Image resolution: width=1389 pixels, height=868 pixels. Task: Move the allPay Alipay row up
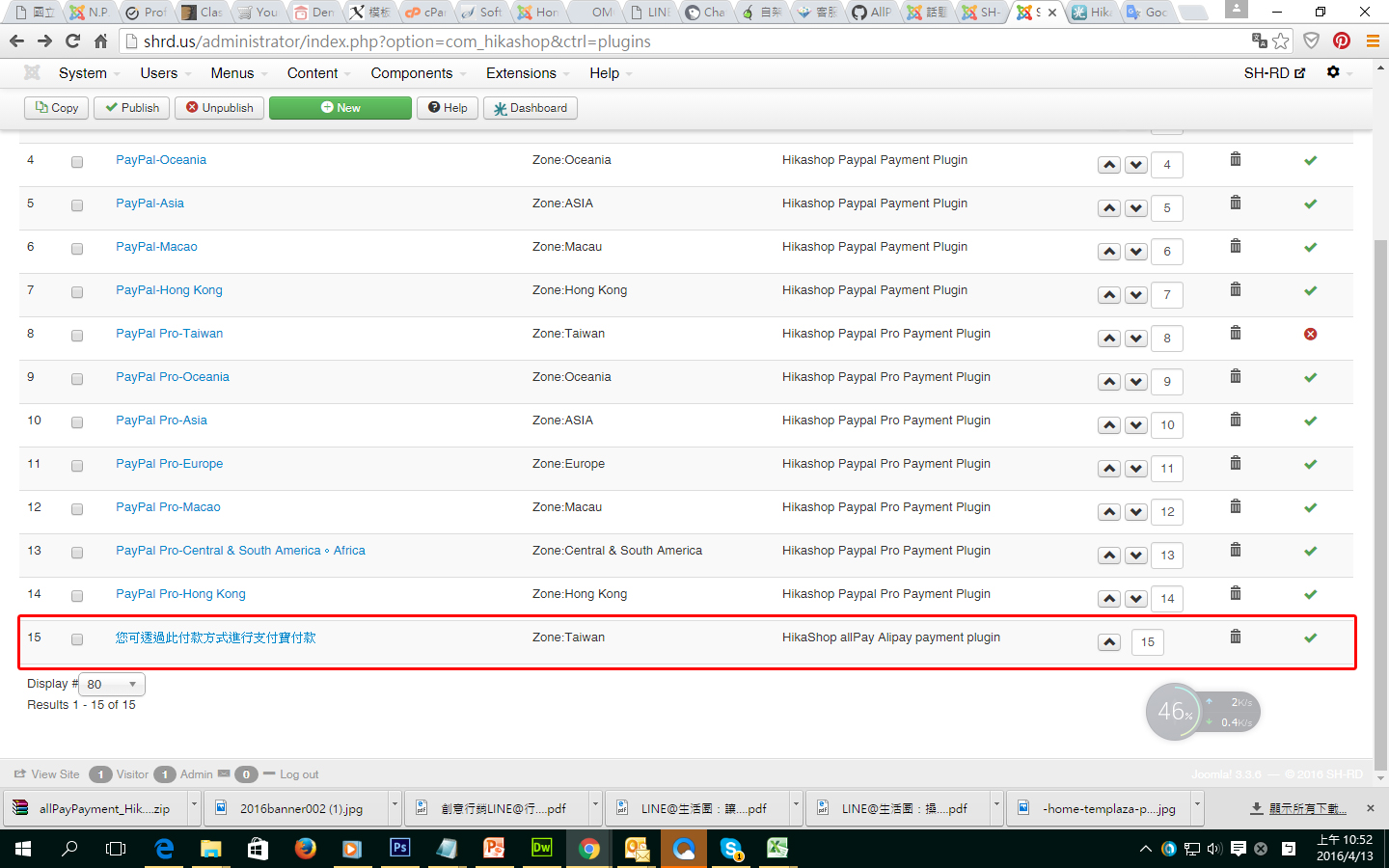pyautogui.click(x=1109, y=642)
